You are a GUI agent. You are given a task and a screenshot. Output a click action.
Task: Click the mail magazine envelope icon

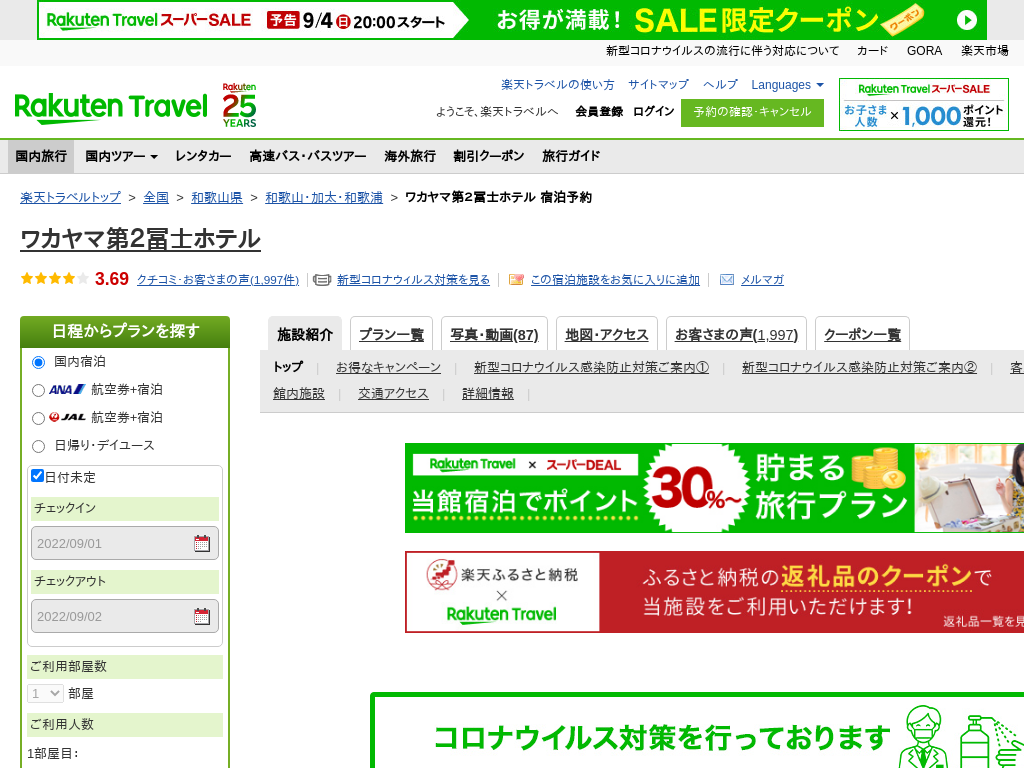coord(727,280)
